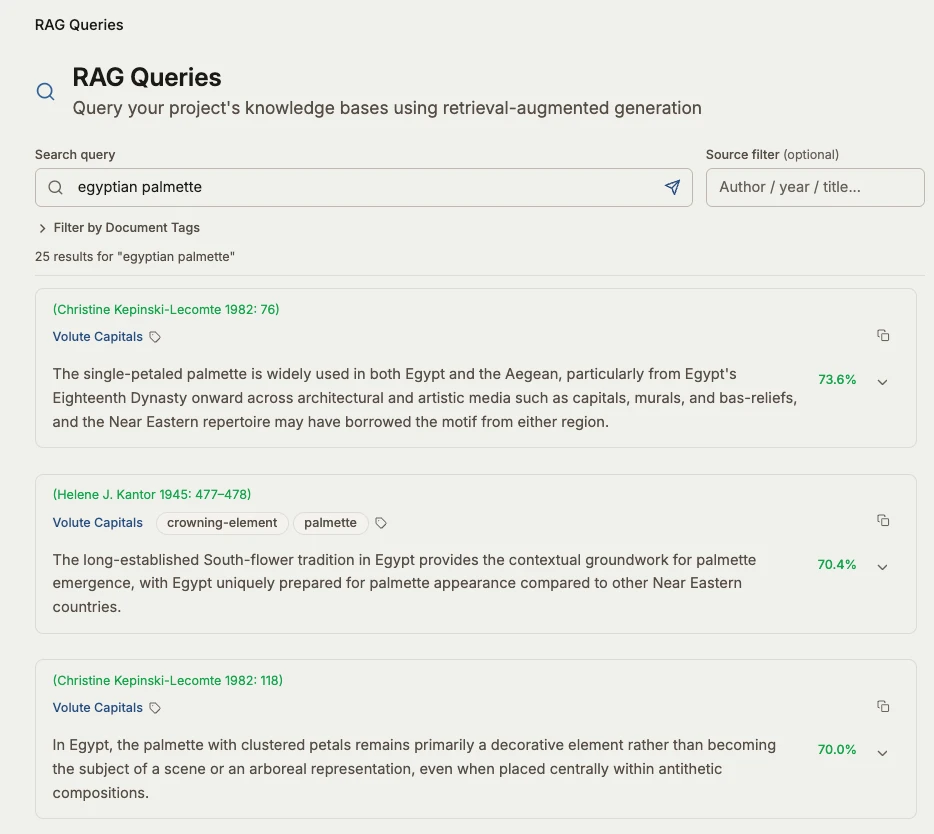Expand the 70.4% result card
Image resolution: width=934 pixels, height=834 pixels.
(883, 567)
